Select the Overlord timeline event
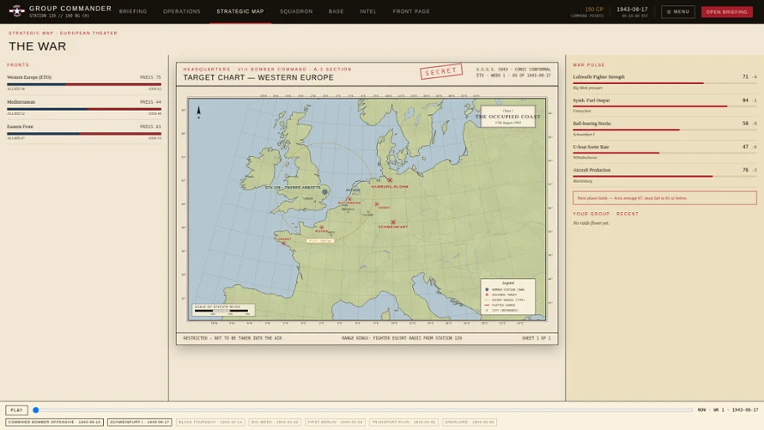 coord(470,422)
